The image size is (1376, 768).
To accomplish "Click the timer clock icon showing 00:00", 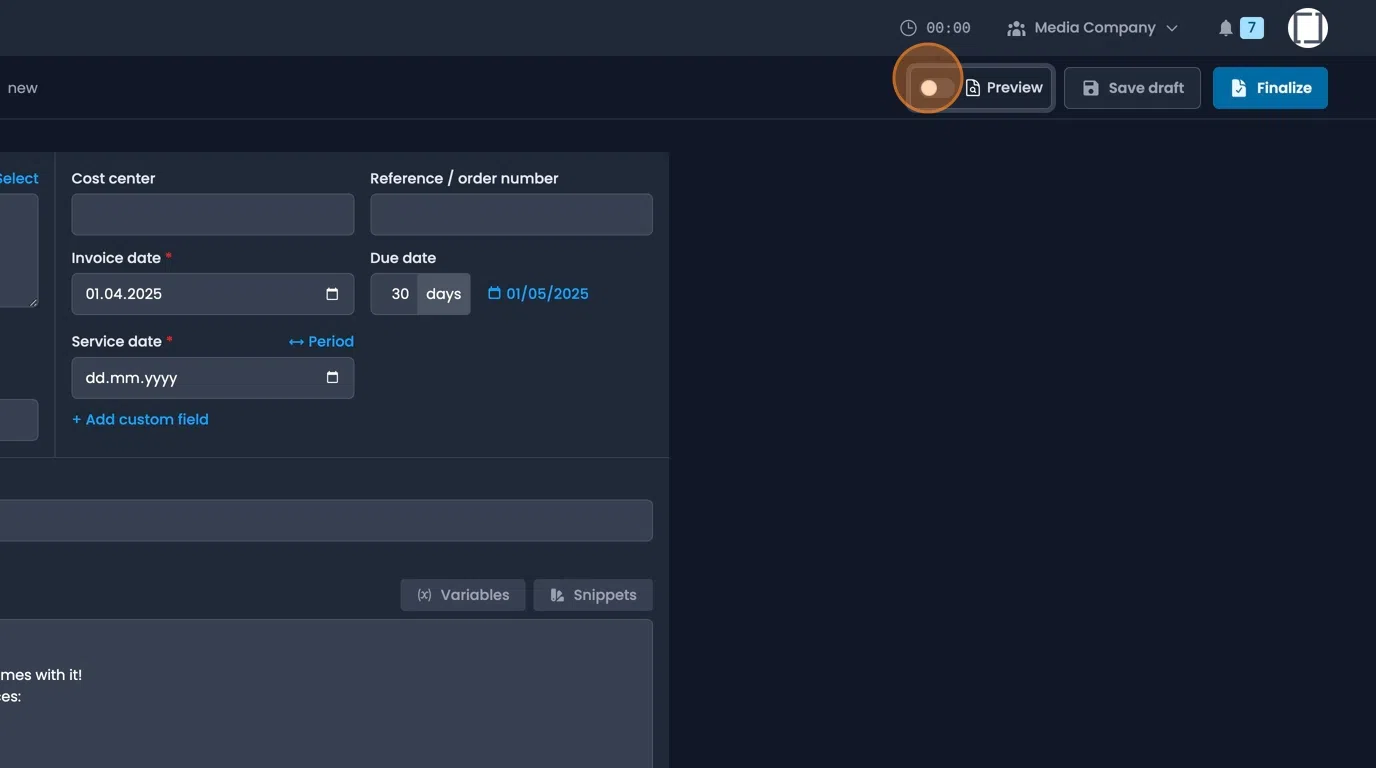I will coord(908,27).
